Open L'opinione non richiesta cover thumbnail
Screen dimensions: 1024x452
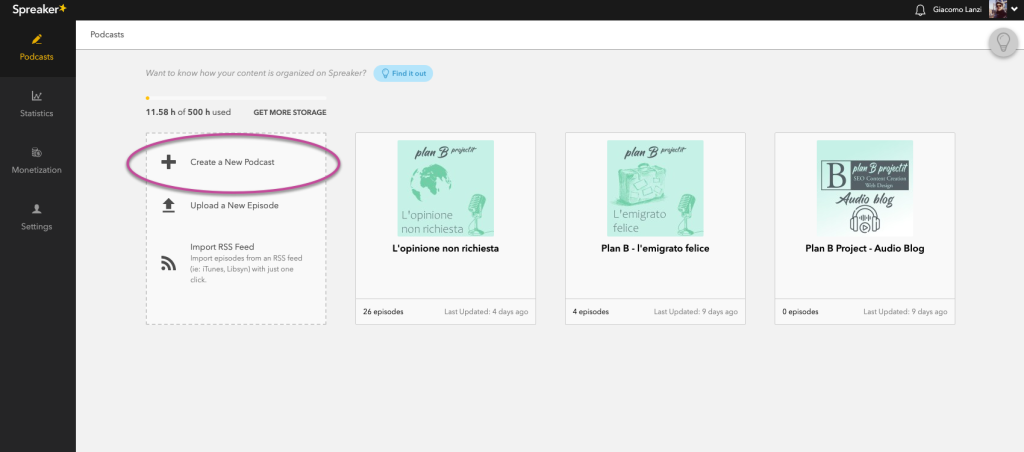(x=445, y=188)
